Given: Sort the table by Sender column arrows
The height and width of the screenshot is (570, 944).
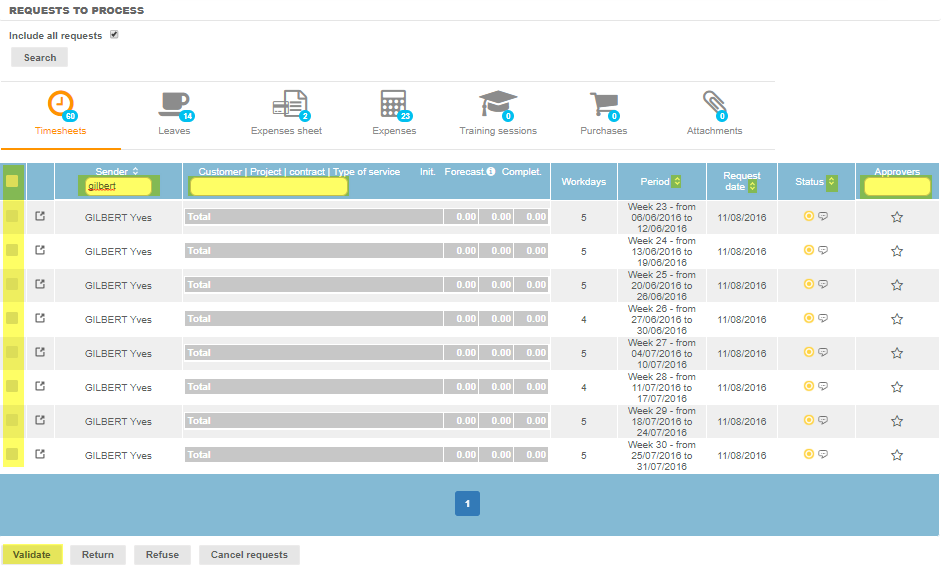Looking at the screenshot, I should (x=135, y=171).
